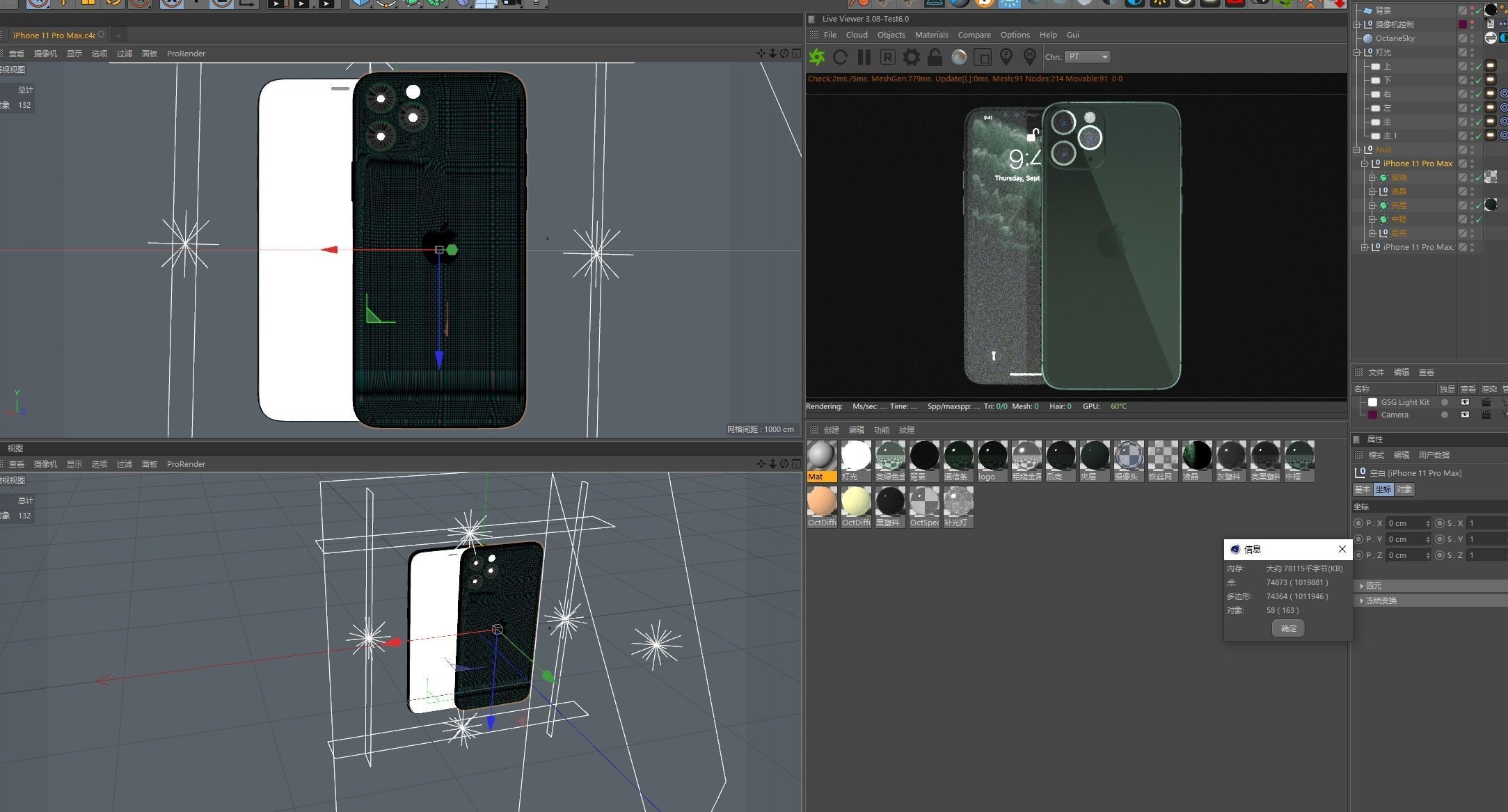Toggle the P . Y animation radio dot
Screen dimensions: 1508x812
pos(1358,539)
